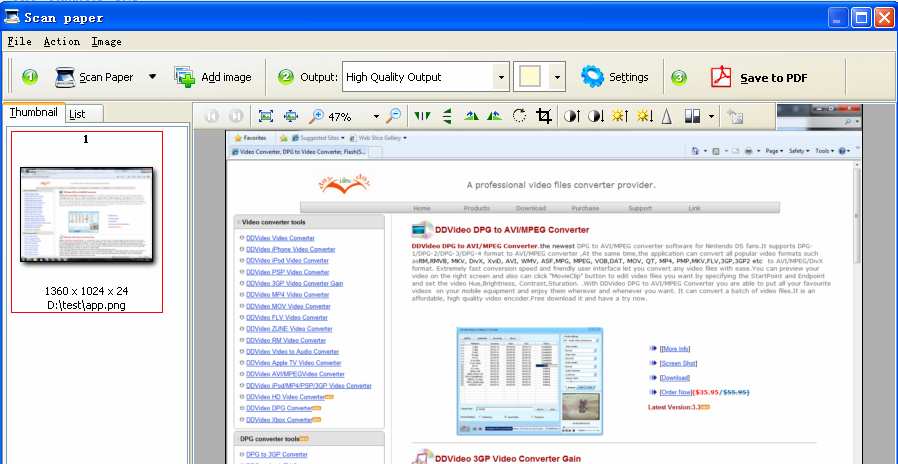Increase image contrast
898x464 pixels.
[572, 116]
